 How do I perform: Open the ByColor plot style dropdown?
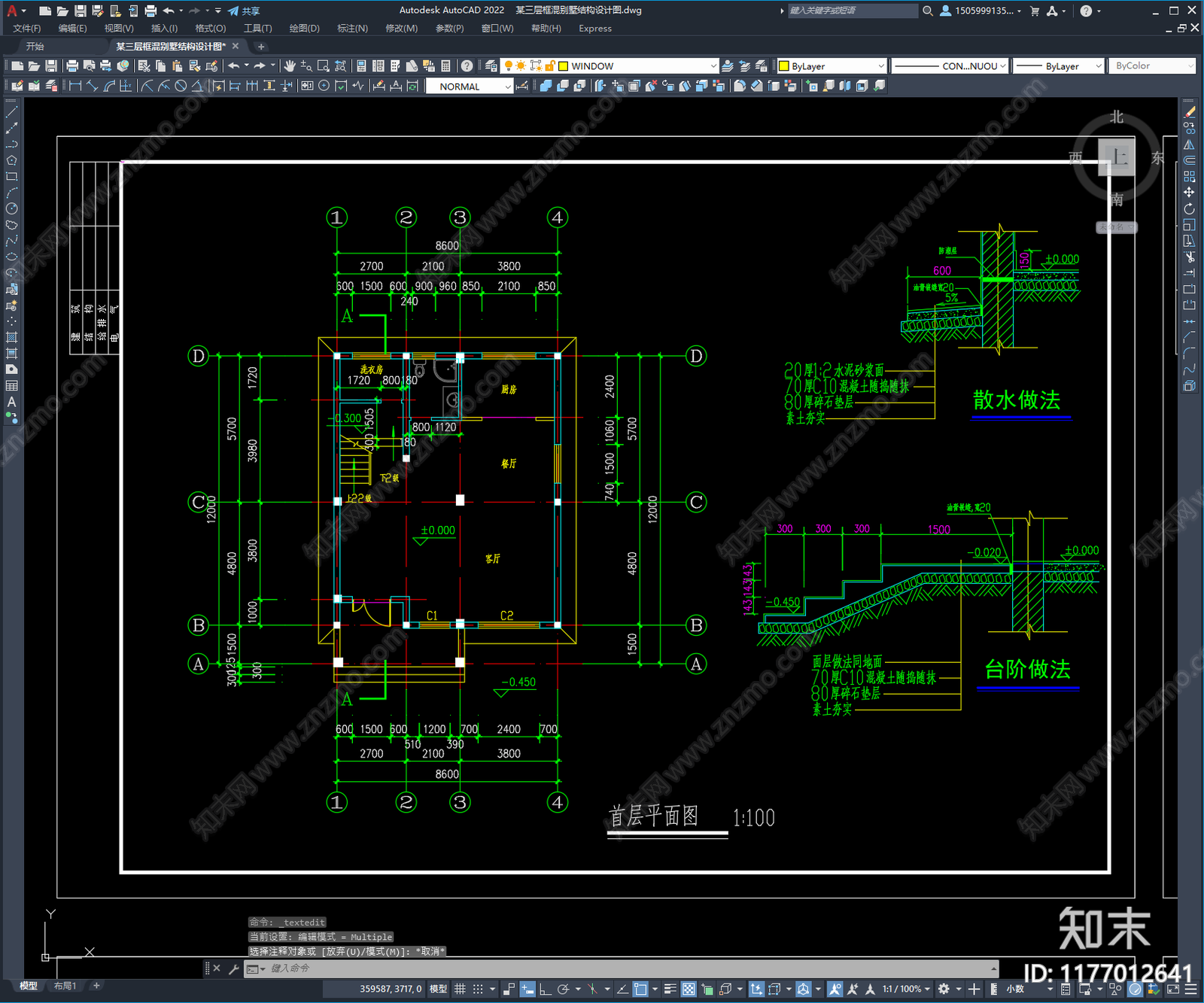coord(1190,66)
